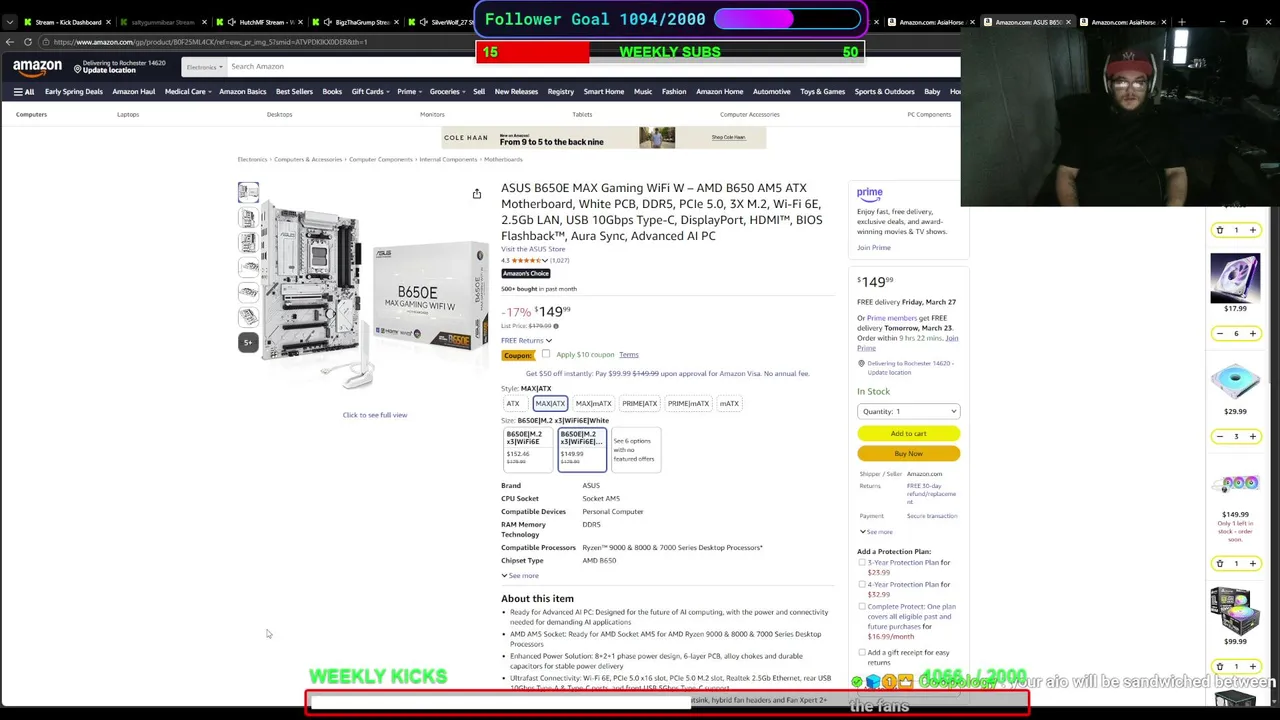Click the Amazon logo
Viewport: 1280px width, 720px height.
(37, 67)
